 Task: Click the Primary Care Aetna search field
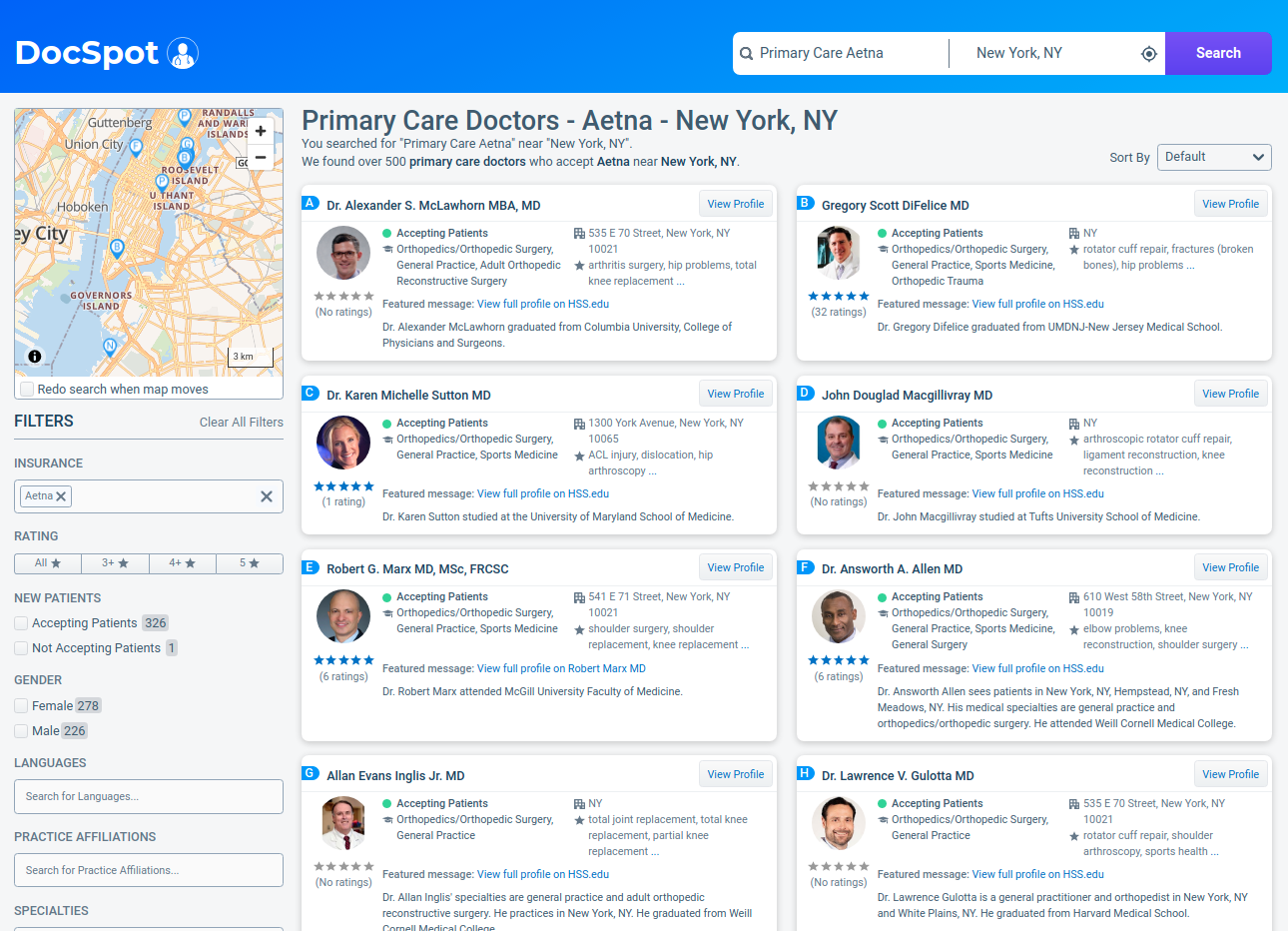(849, 53)
